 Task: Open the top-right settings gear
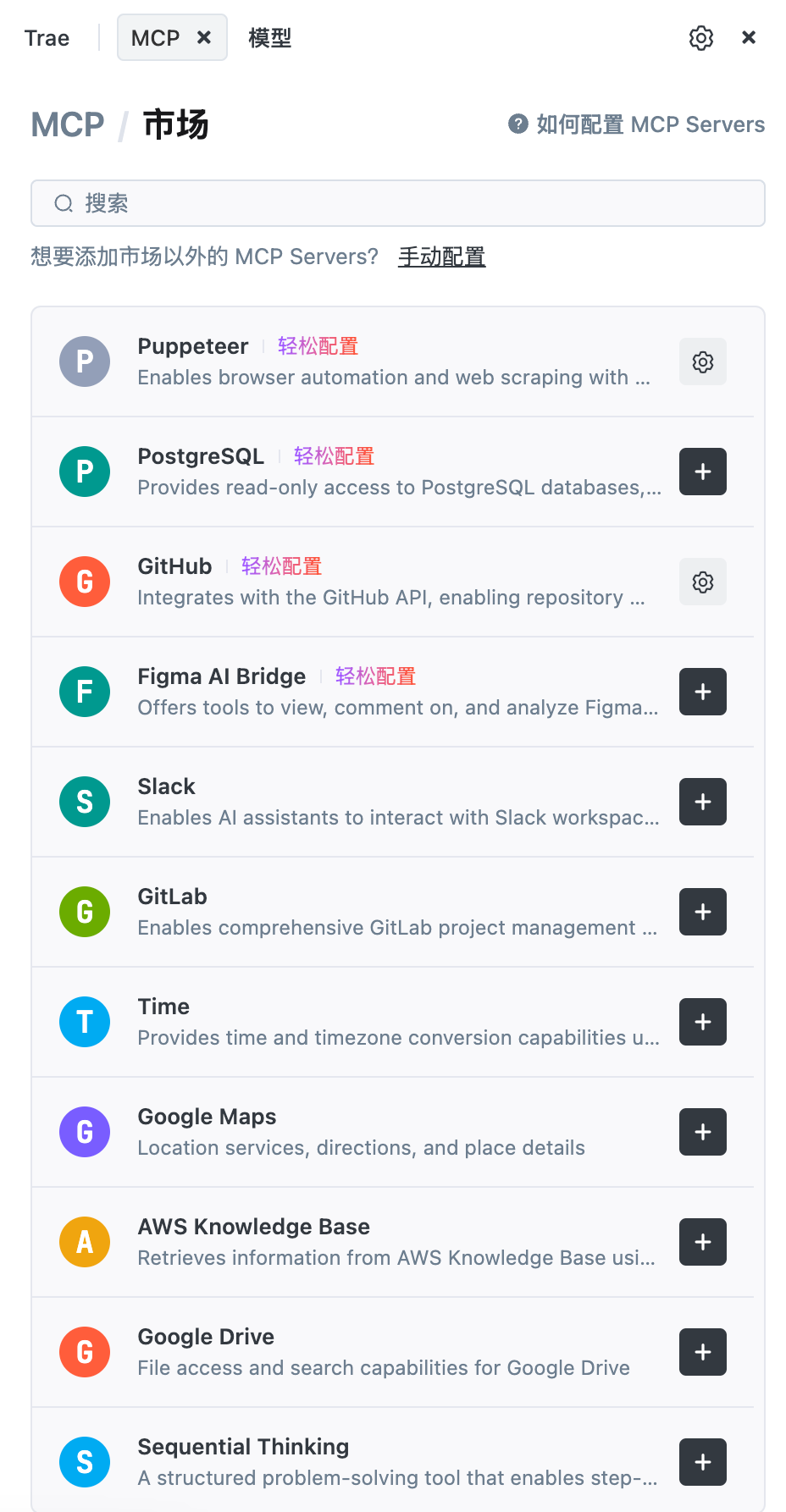pos(700,37)
